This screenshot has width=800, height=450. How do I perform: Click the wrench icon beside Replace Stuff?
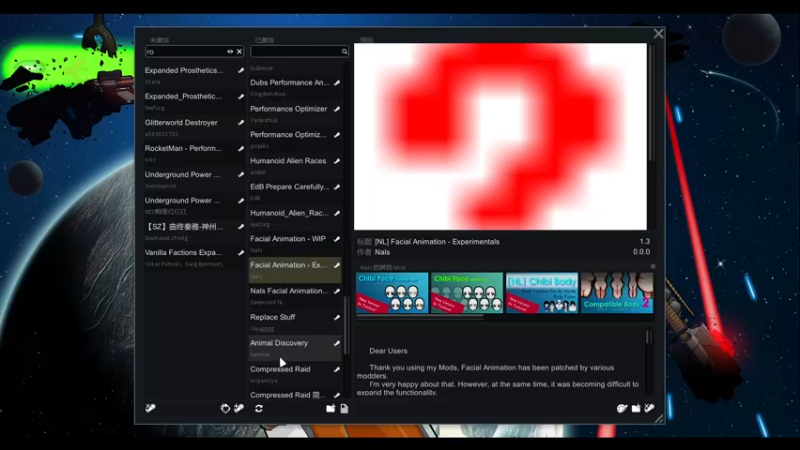(x=337, y=317)
